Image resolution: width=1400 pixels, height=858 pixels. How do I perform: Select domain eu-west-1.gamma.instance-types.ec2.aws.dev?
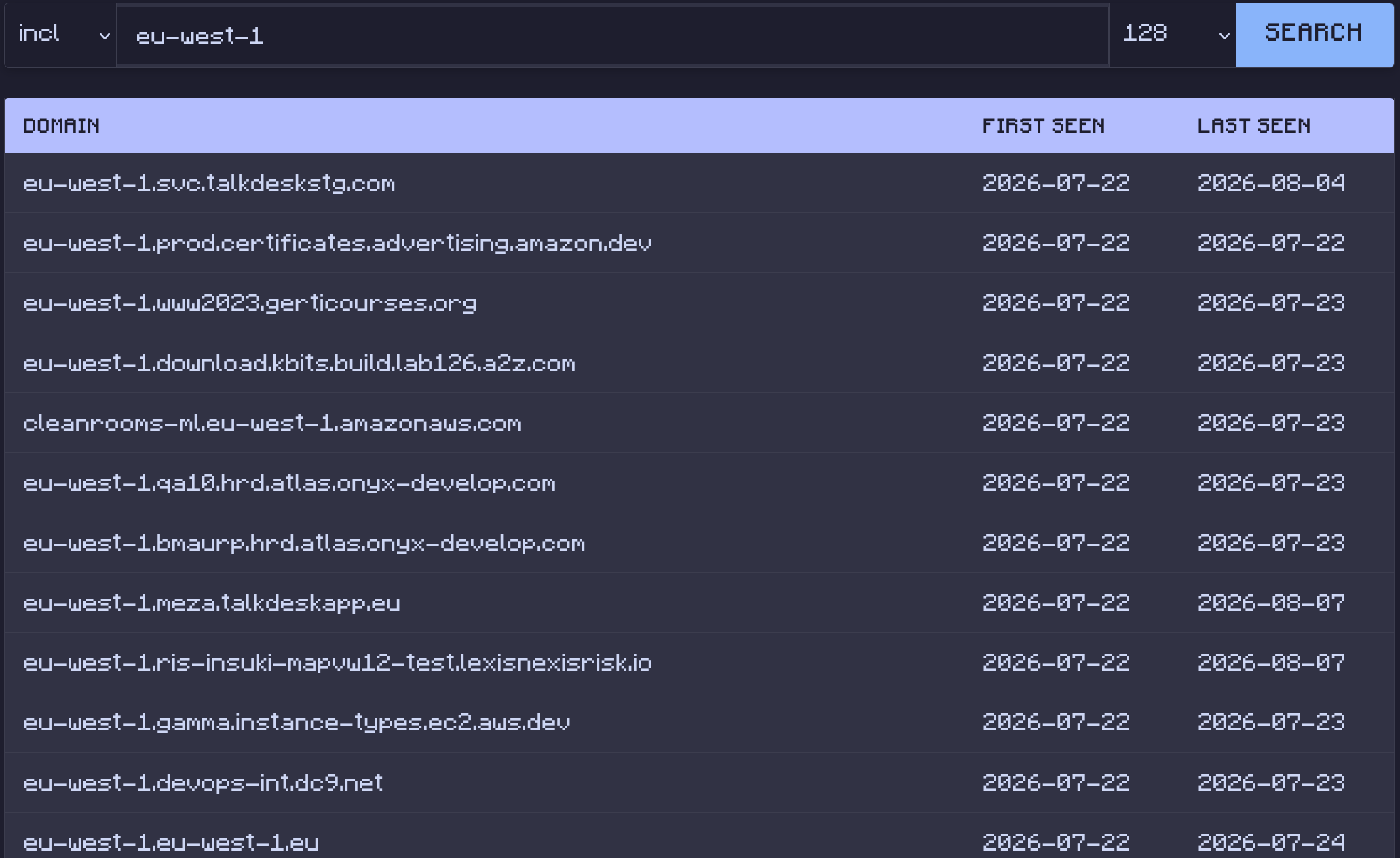pyautogui.click(x=297, y=722)
